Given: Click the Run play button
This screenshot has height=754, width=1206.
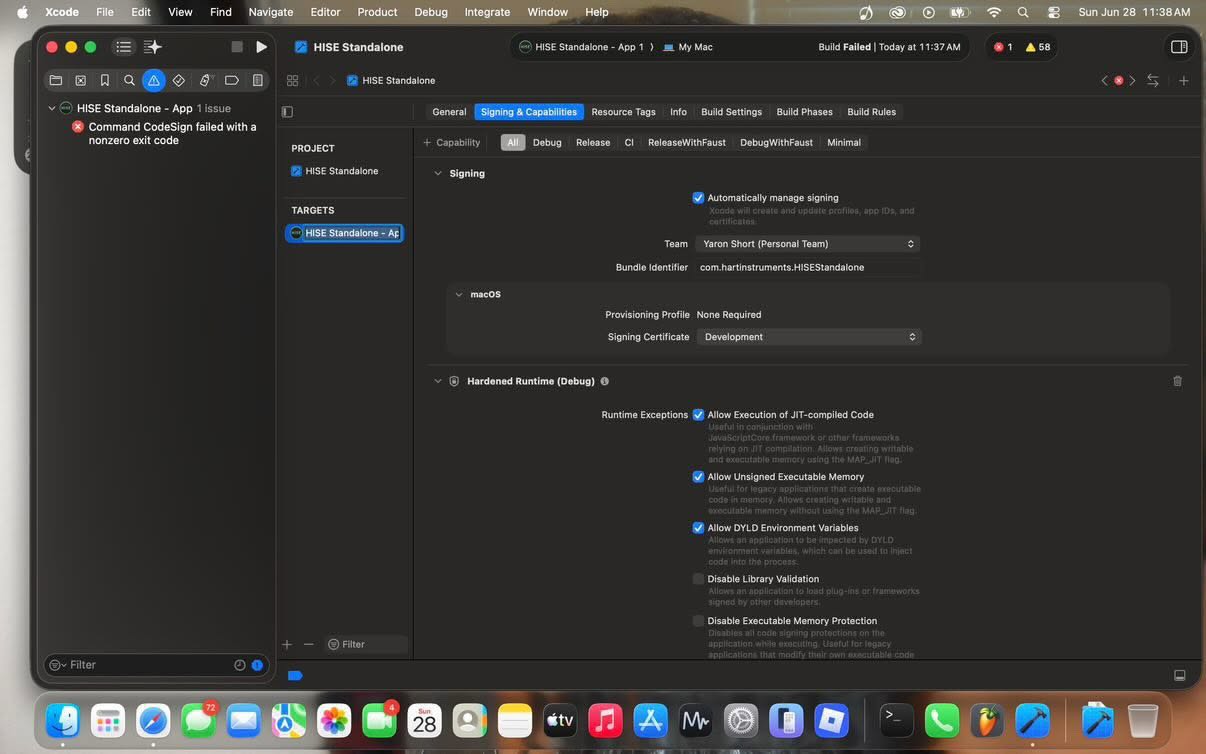Looking at the screenshot, I should [261, 47].
